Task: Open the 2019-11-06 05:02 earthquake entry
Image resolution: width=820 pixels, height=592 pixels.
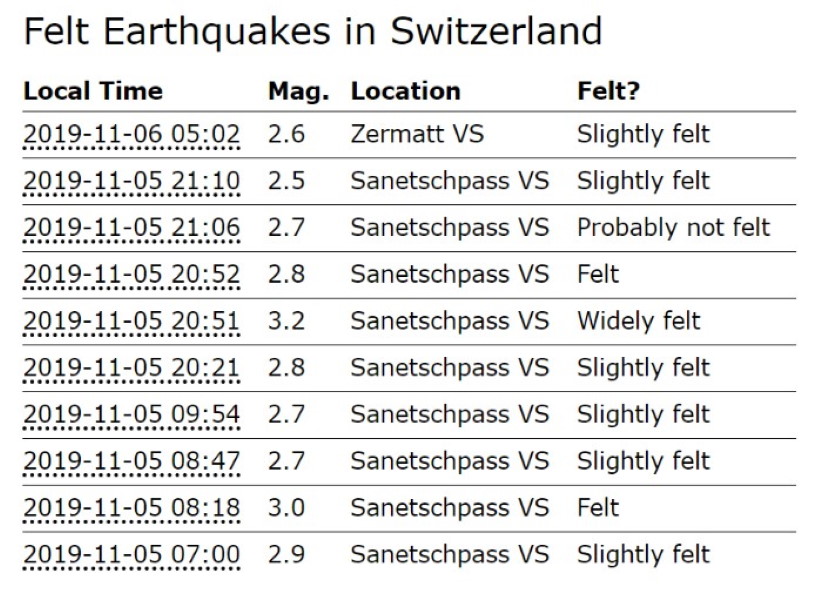Action: tap(131, 134)
